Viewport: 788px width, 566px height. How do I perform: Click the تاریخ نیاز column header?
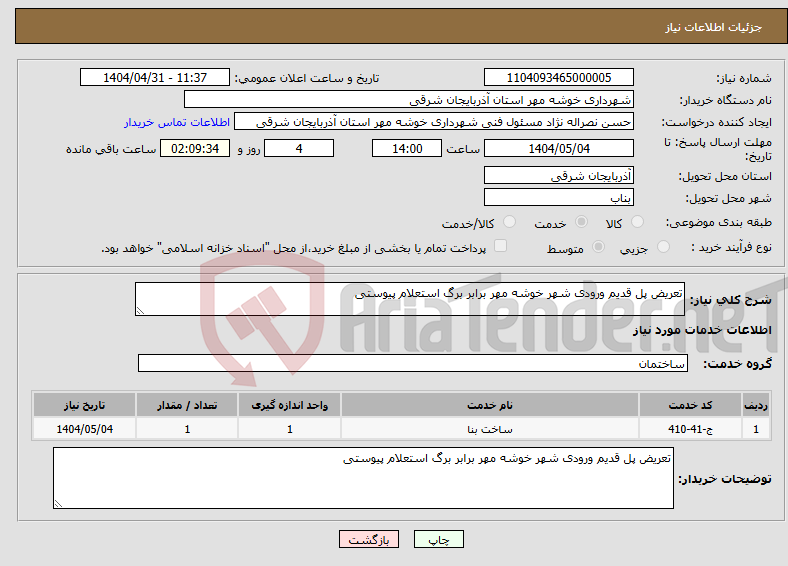[x=84, y=405]
